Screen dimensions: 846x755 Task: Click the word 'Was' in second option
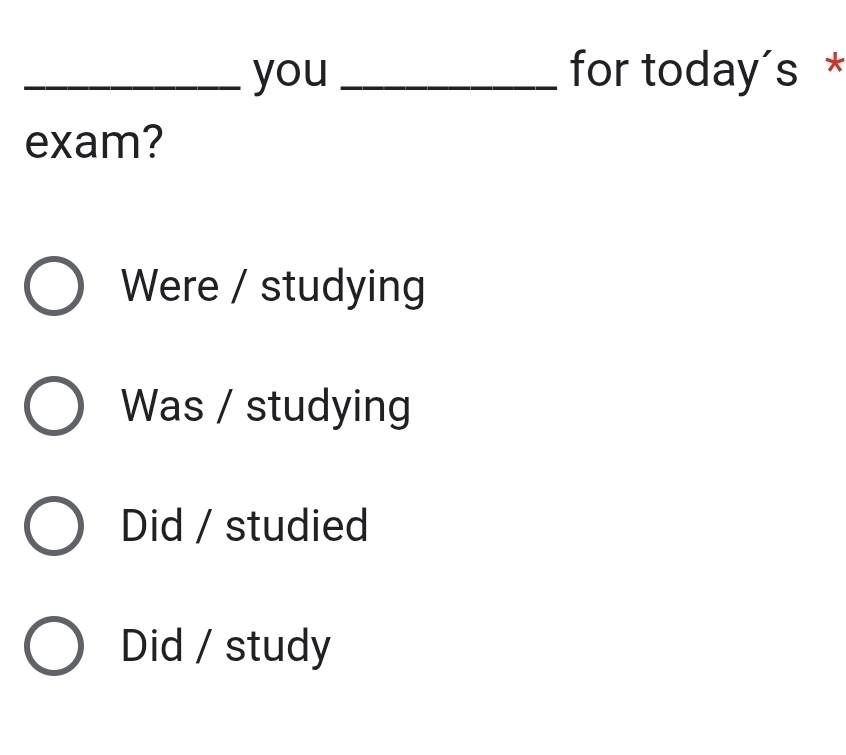(x=162, y=406)
